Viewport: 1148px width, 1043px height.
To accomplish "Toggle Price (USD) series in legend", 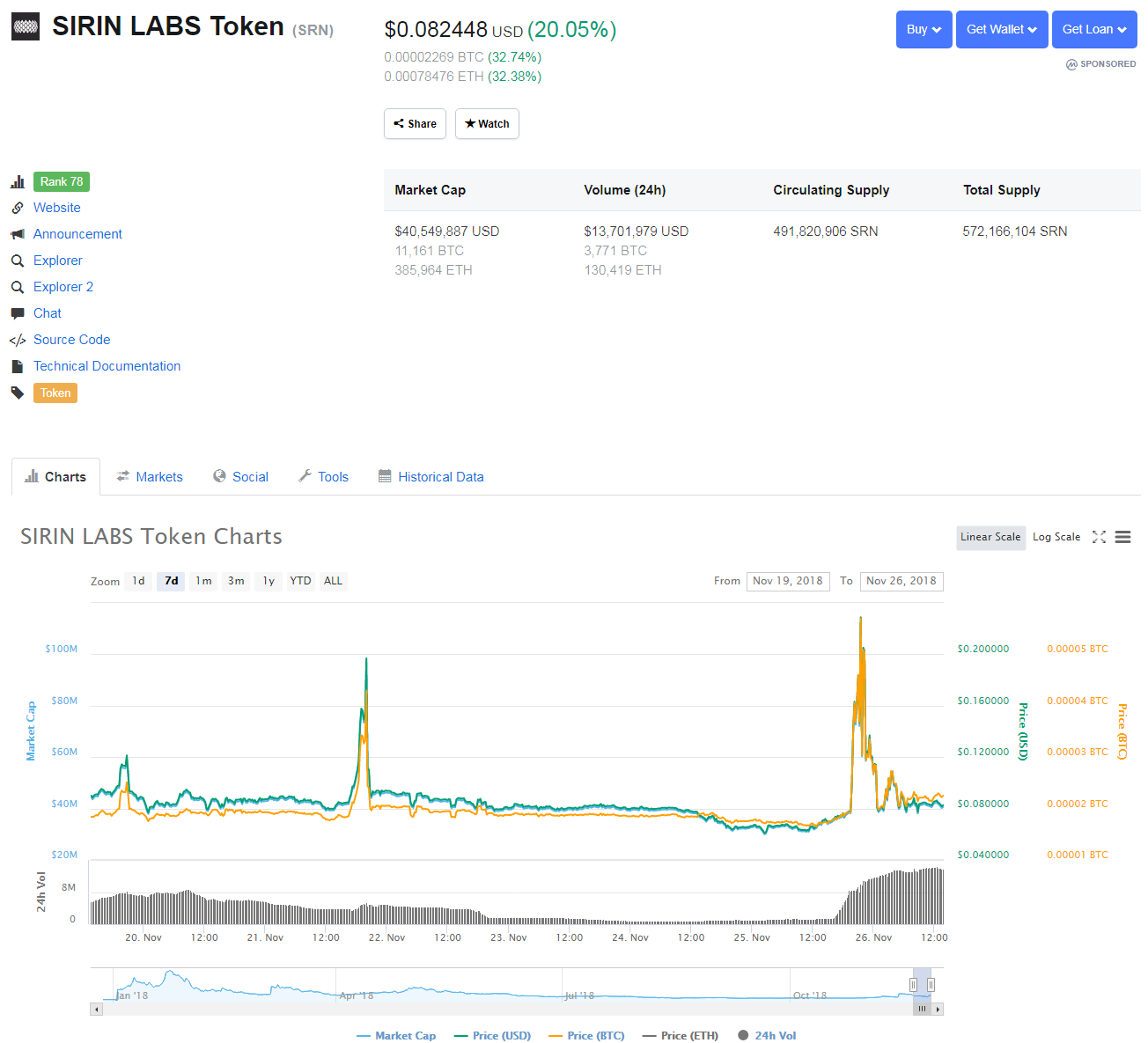I will [492, 1036].
